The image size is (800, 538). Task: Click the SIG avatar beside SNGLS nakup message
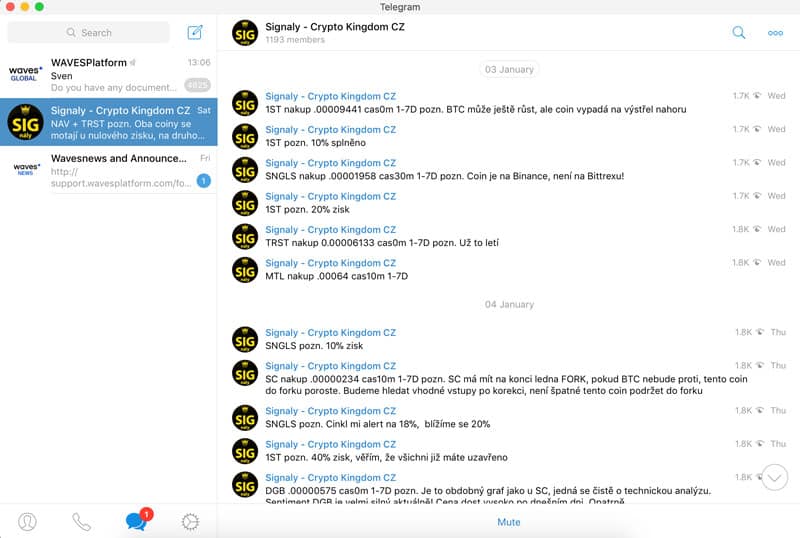[245, 170]
